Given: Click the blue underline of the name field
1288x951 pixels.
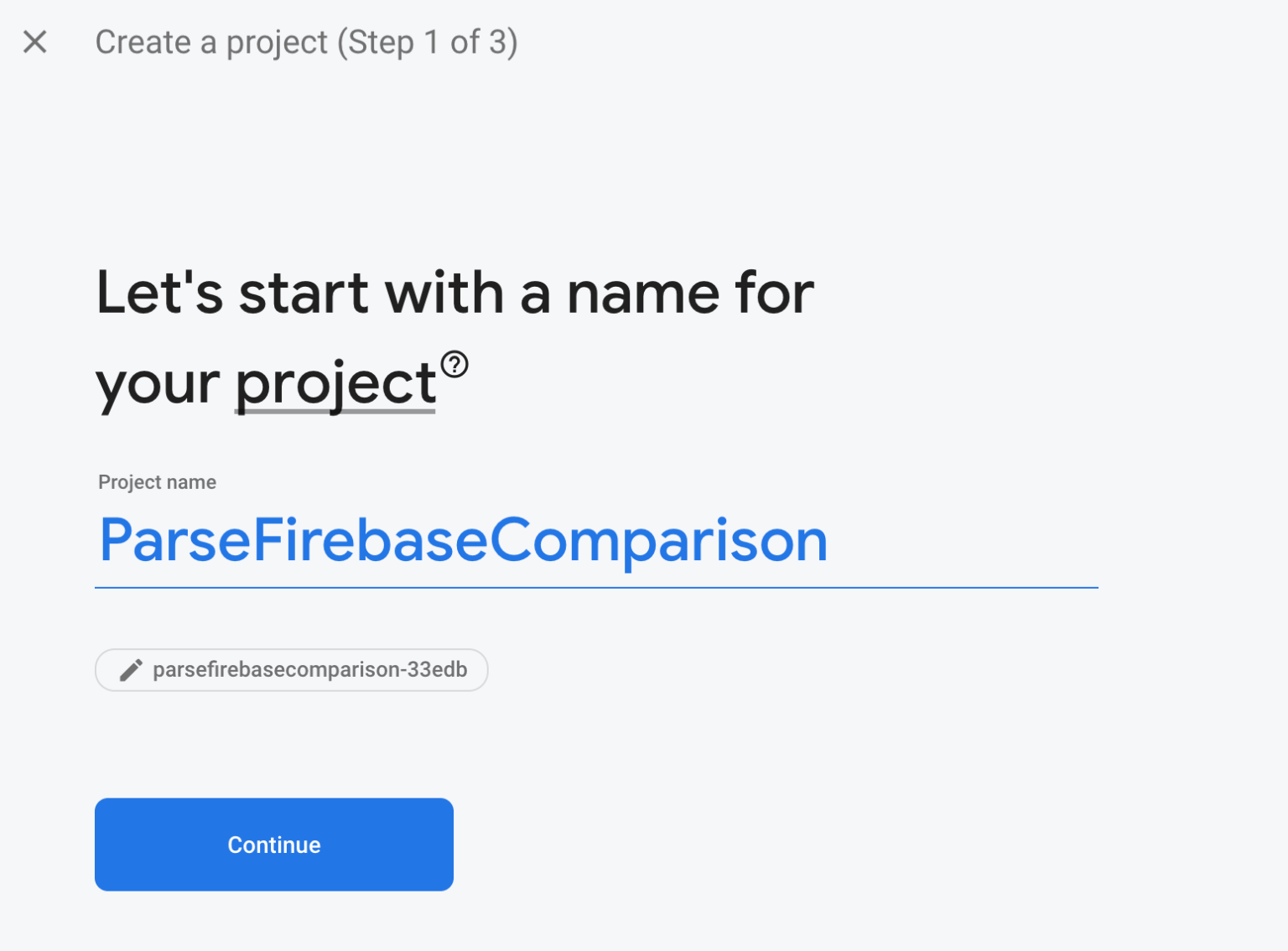Looking at the screenshot, I should [595, 587].
